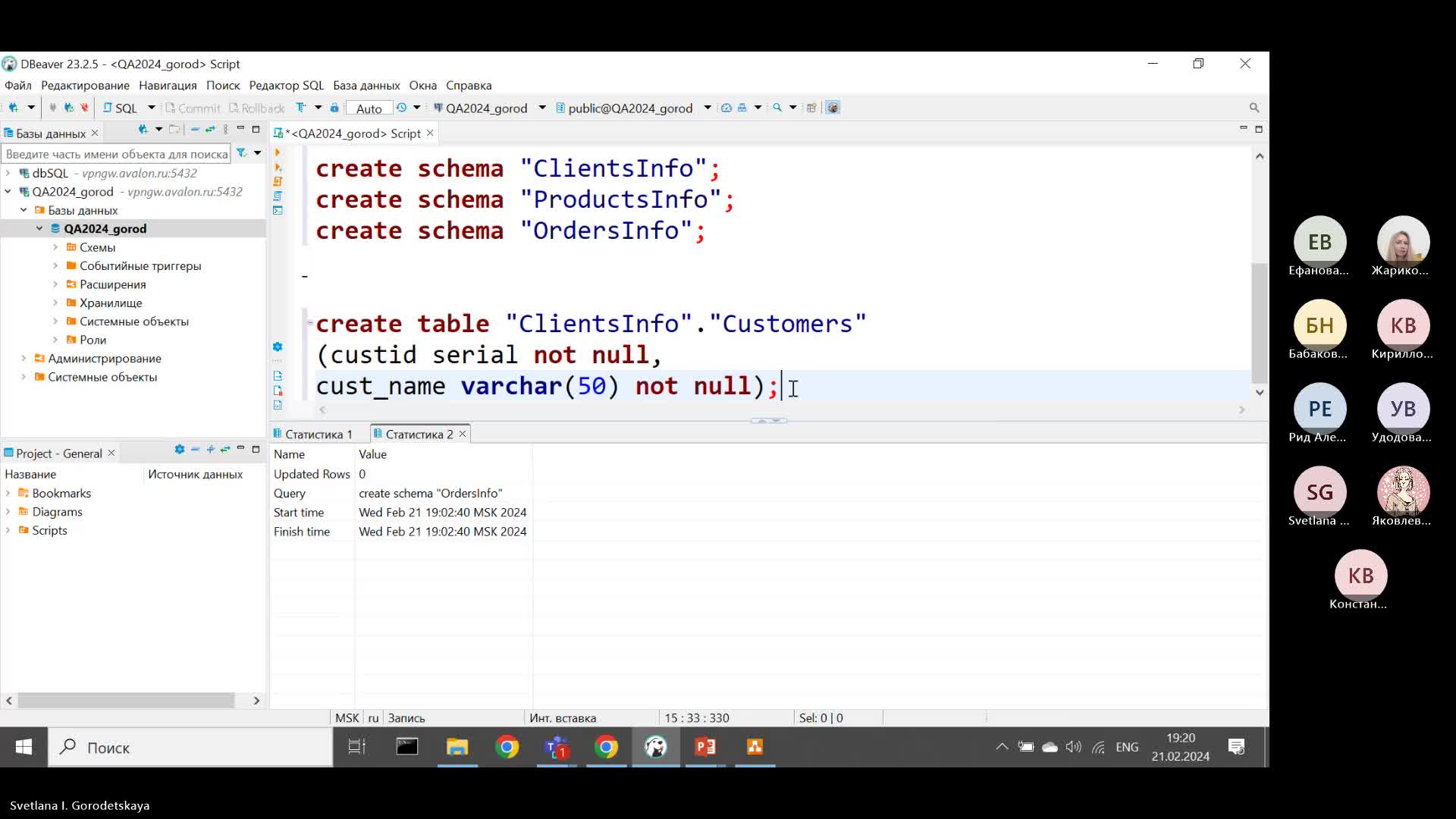Expand the Bookmarks folder
This screenshot has width=1456, height=819.
(8, 493)
